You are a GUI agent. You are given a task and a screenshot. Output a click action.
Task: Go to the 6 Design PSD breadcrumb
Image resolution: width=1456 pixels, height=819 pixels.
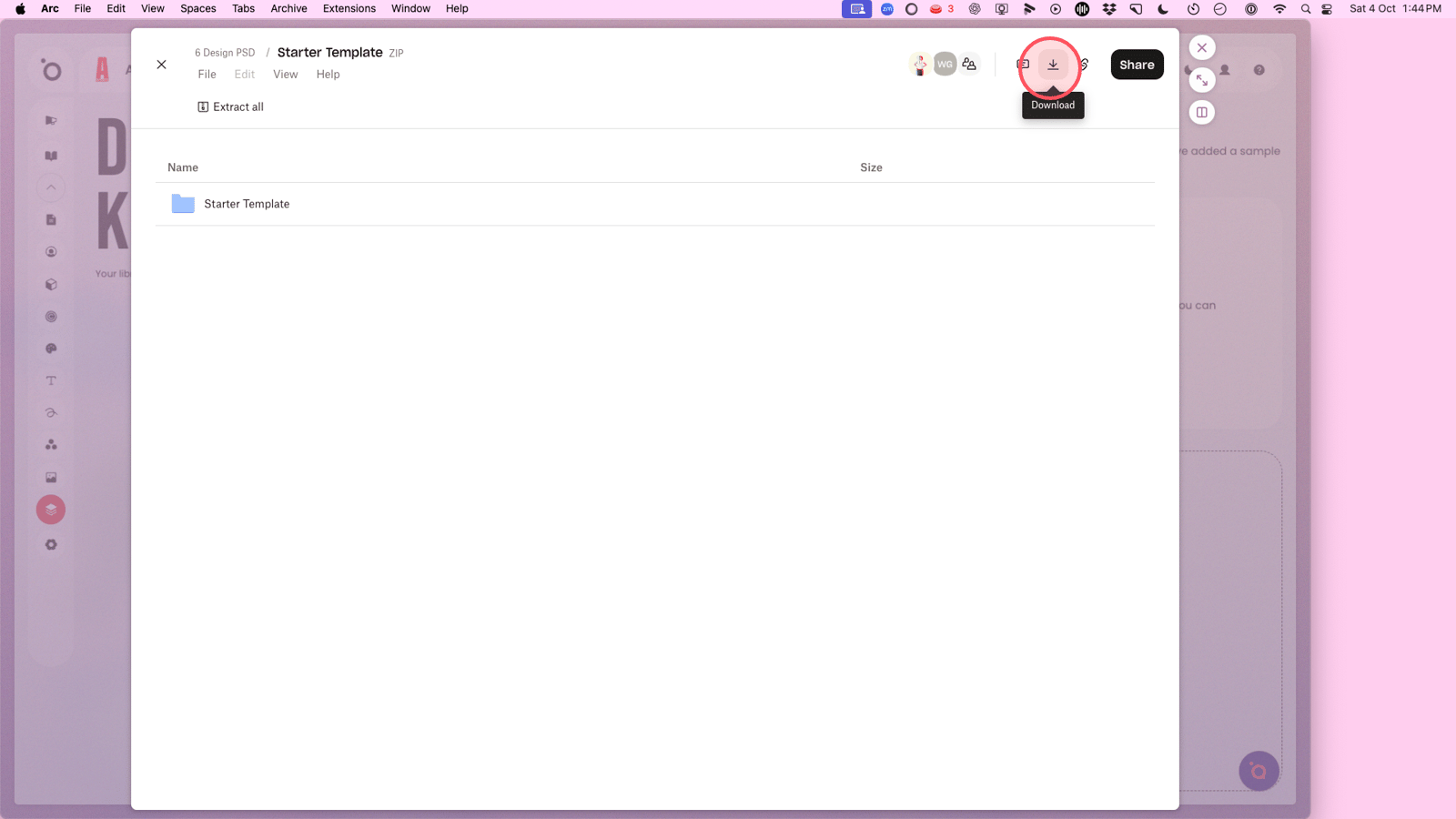(x=225, y=53)
